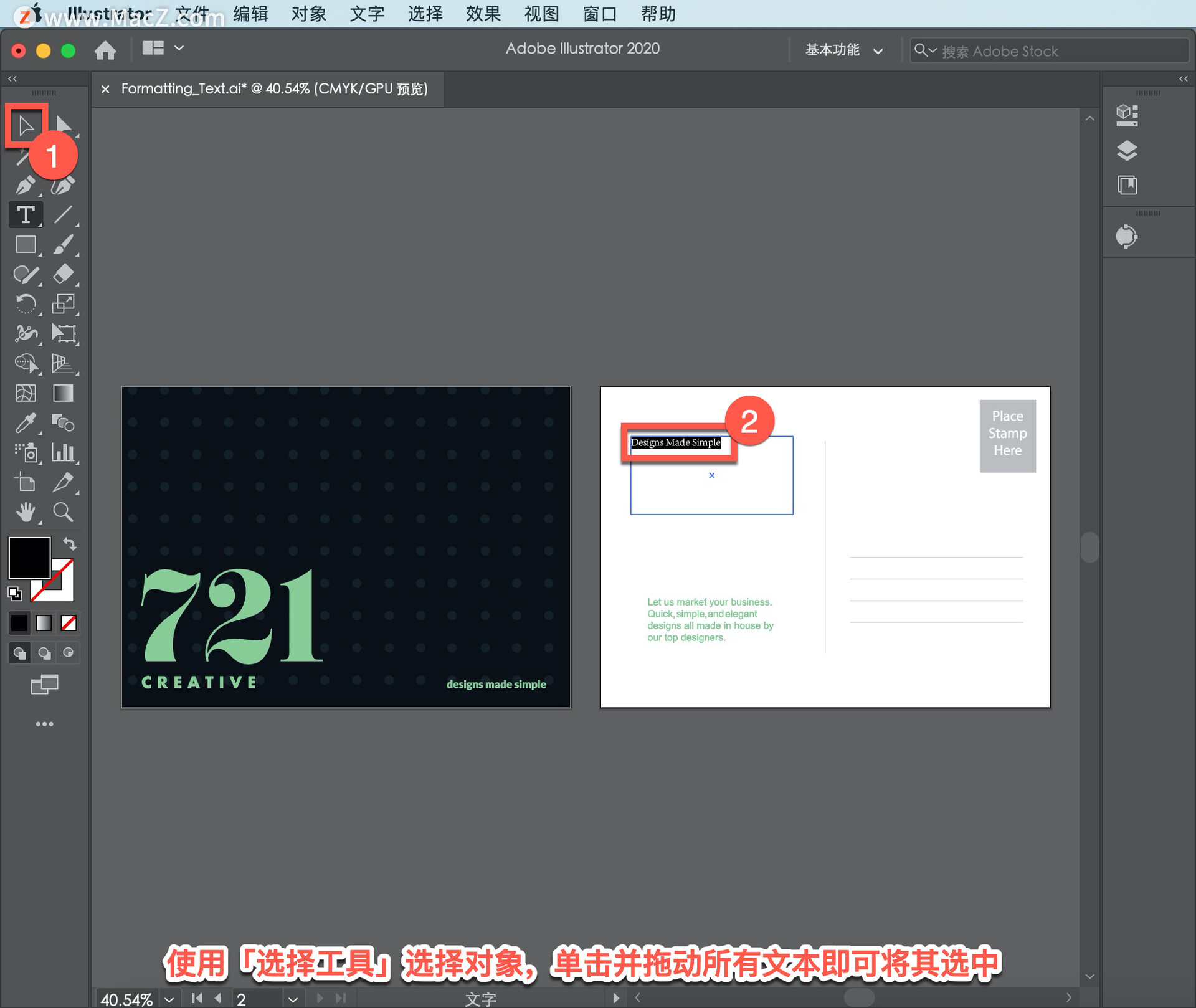
Task: Collapse the left toolbar panel
Action: [12, 78]
